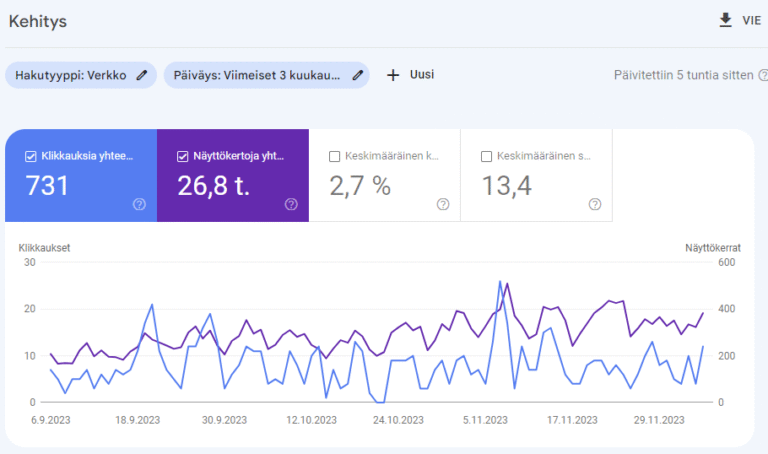Click help icon in Näyttökertoja yhteensä card
768x454 pixels.
(x=291, y=204)
